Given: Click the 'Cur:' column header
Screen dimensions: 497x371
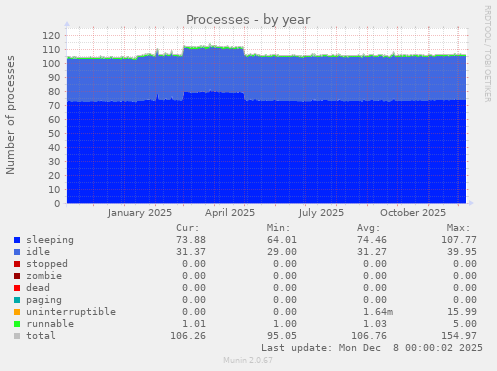Looking at the screenshot, I should click(188, 228).
